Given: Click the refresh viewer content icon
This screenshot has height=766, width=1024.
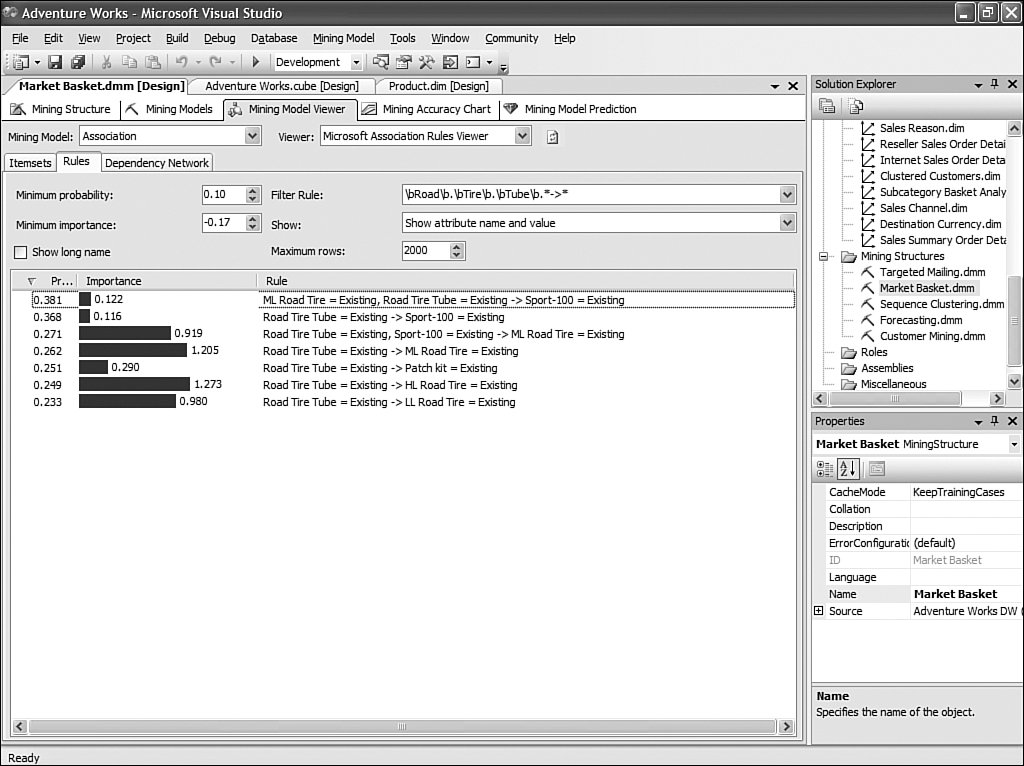Looking at the screenshot, I should tap(552, 137).
